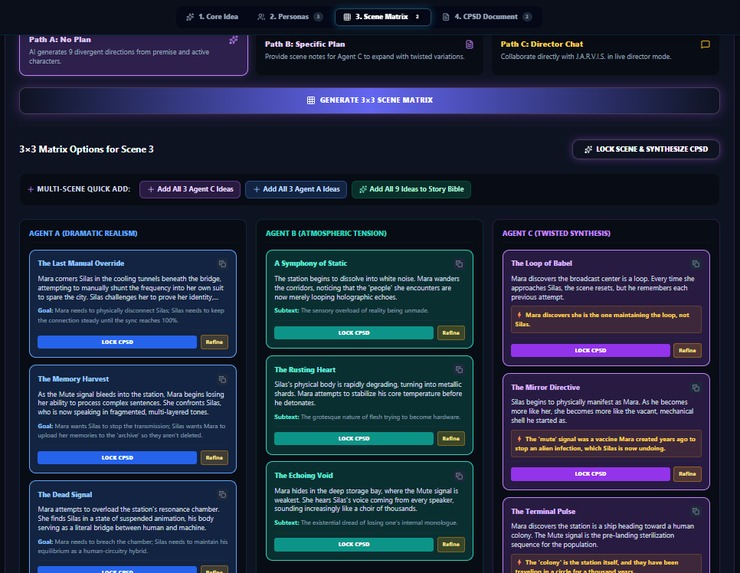This screenshot has height=573, width=740.
Task: Choose Path B: Specific Plan card
Action: coord(369,53)
